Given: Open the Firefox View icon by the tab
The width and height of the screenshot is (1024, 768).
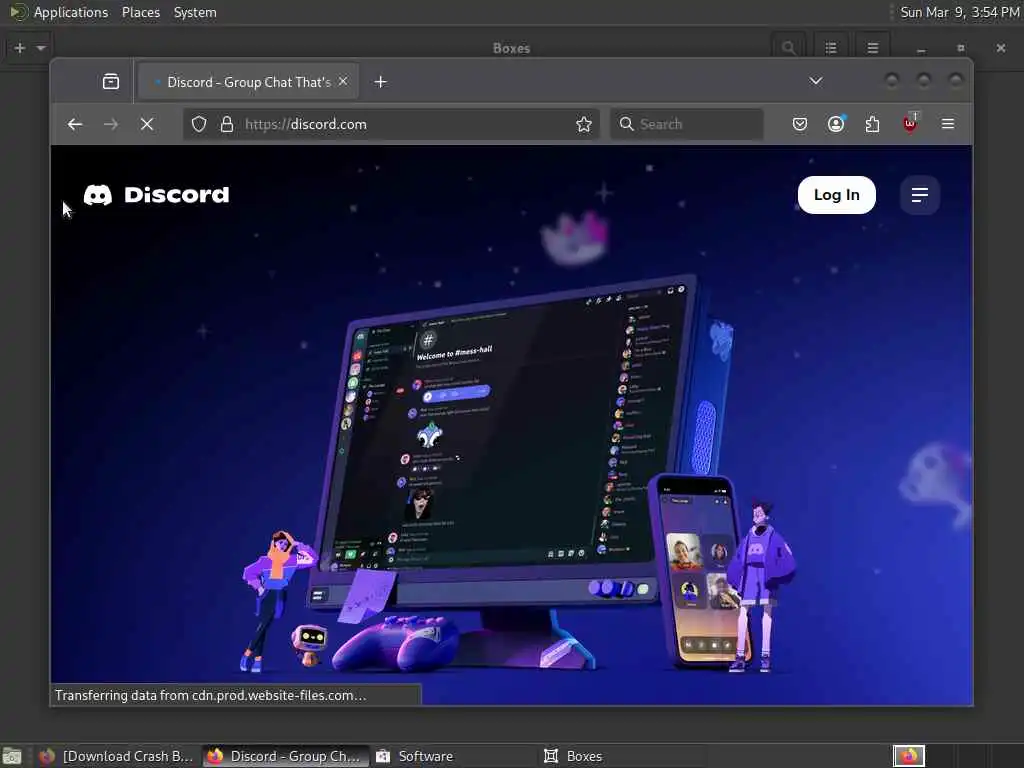Looking at the screenshot, I should click(x=111, y=82).
